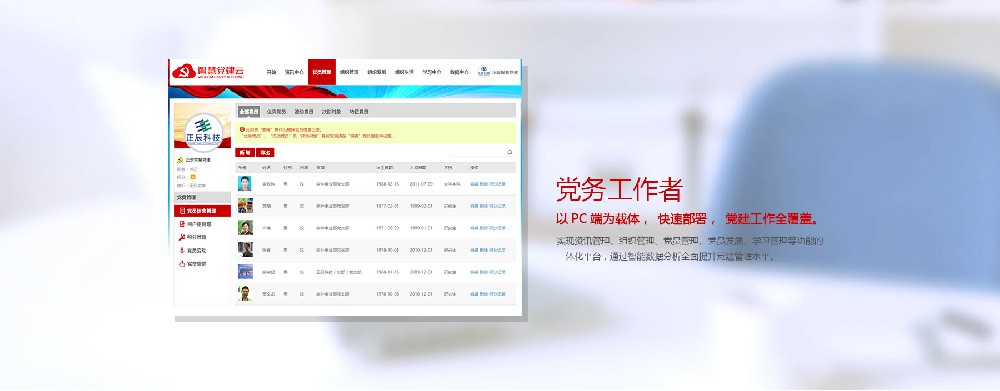Open the rhino photo thumbnail in member list
Image resolution: width=1000 pixels, height=391 pixels.
click(x=245, y=272)
